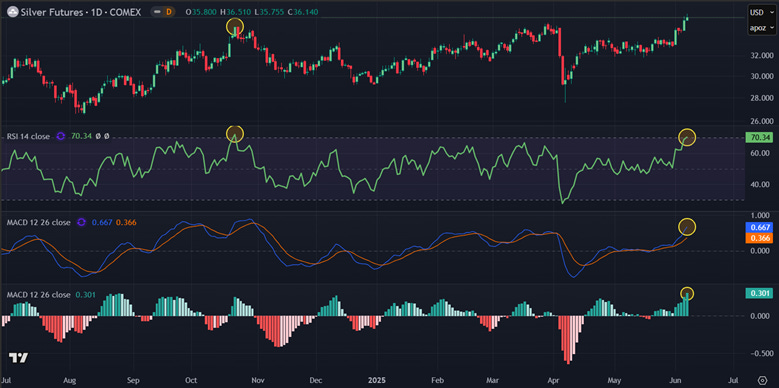Click the 32.000 price scale label

click(761, 55)
